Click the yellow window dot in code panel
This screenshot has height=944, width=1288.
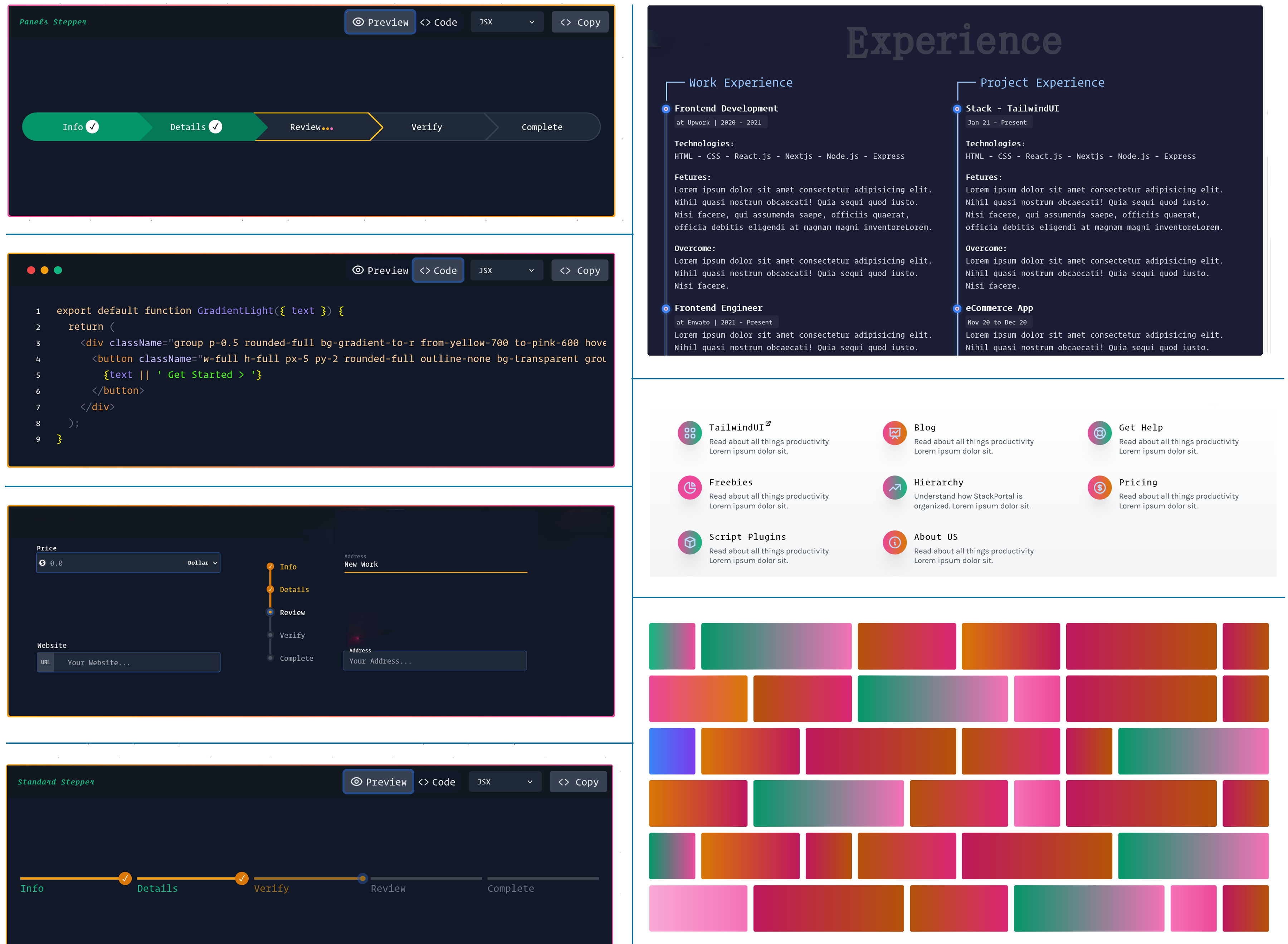coord(45,270)
